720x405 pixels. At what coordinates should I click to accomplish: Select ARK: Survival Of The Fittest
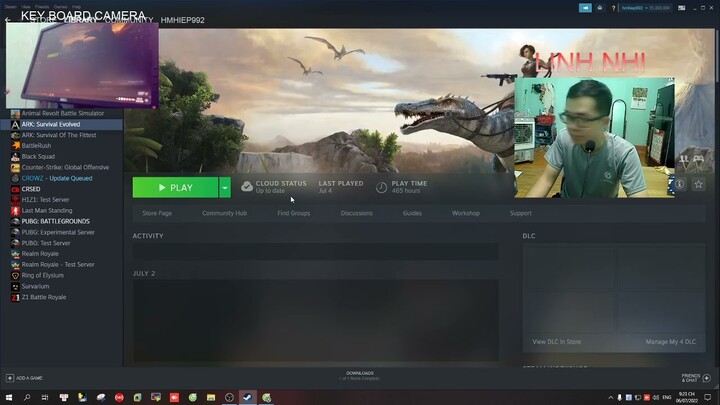coord(59,135)
